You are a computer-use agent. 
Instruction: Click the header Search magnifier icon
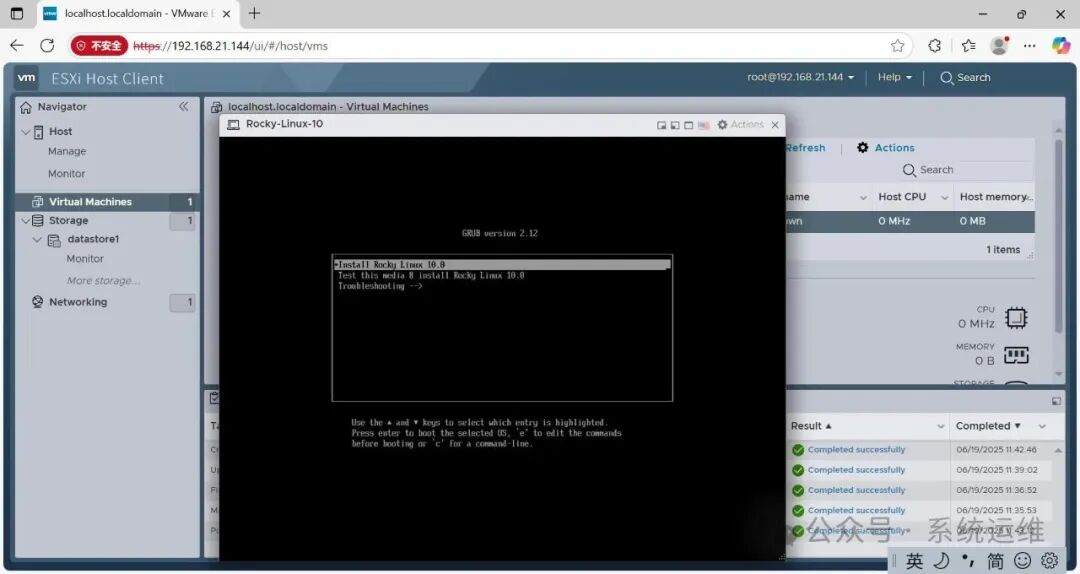click(947, 78)
